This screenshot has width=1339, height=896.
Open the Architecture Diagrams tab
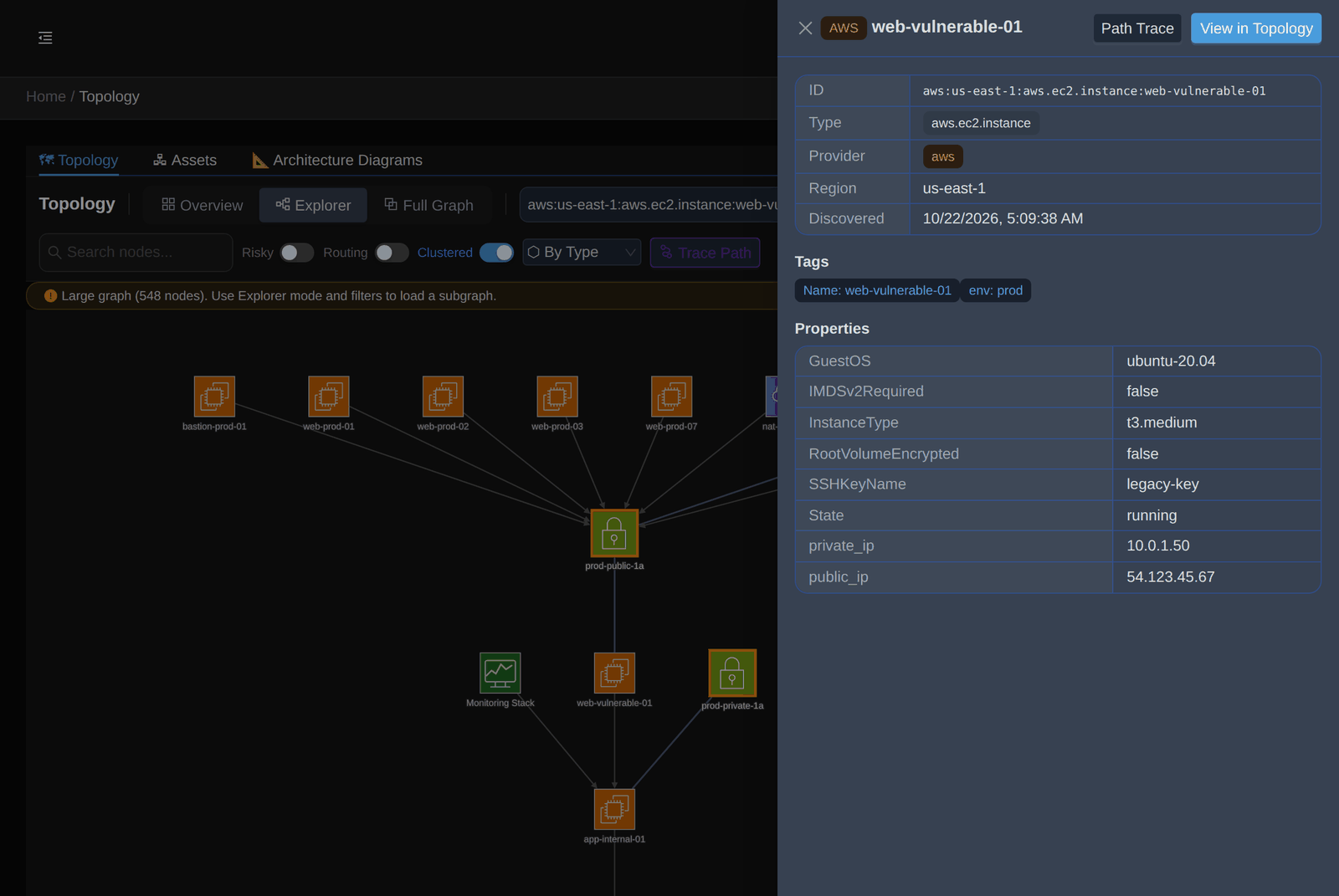click(x=337, y=160)
